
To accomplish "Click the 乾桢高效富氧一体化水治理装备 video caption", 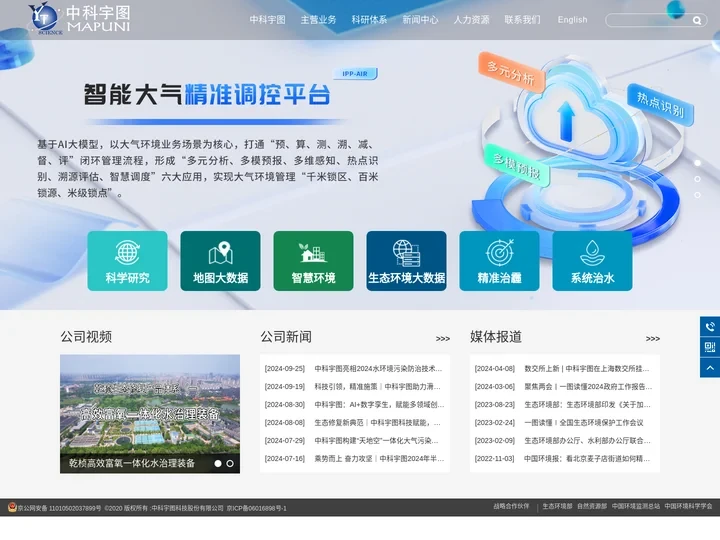I will (x=132, y=463).
